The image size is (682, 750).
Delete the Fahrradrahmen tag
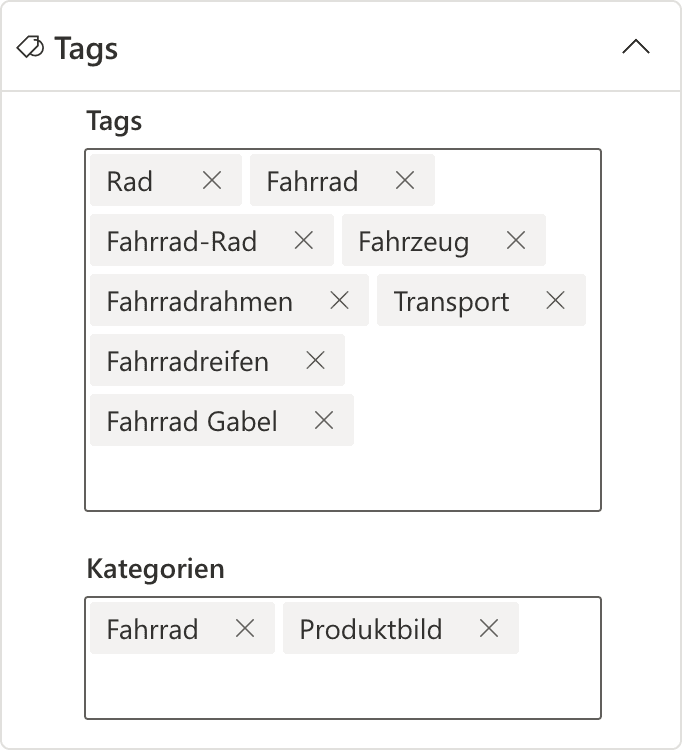(x=340, y=300)
